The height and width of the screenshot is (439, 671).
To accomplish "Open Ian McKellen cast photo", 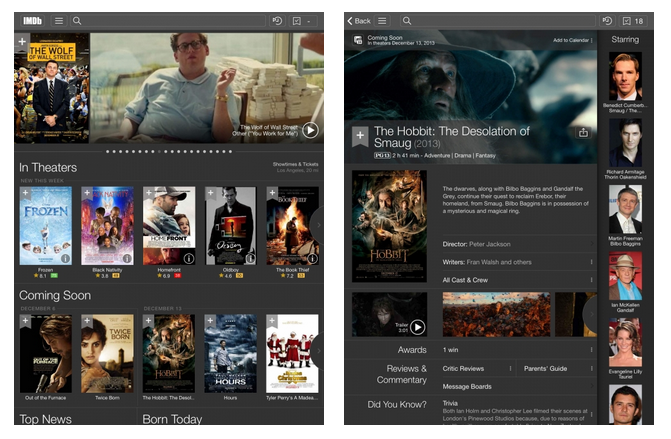I will (625, 276).
